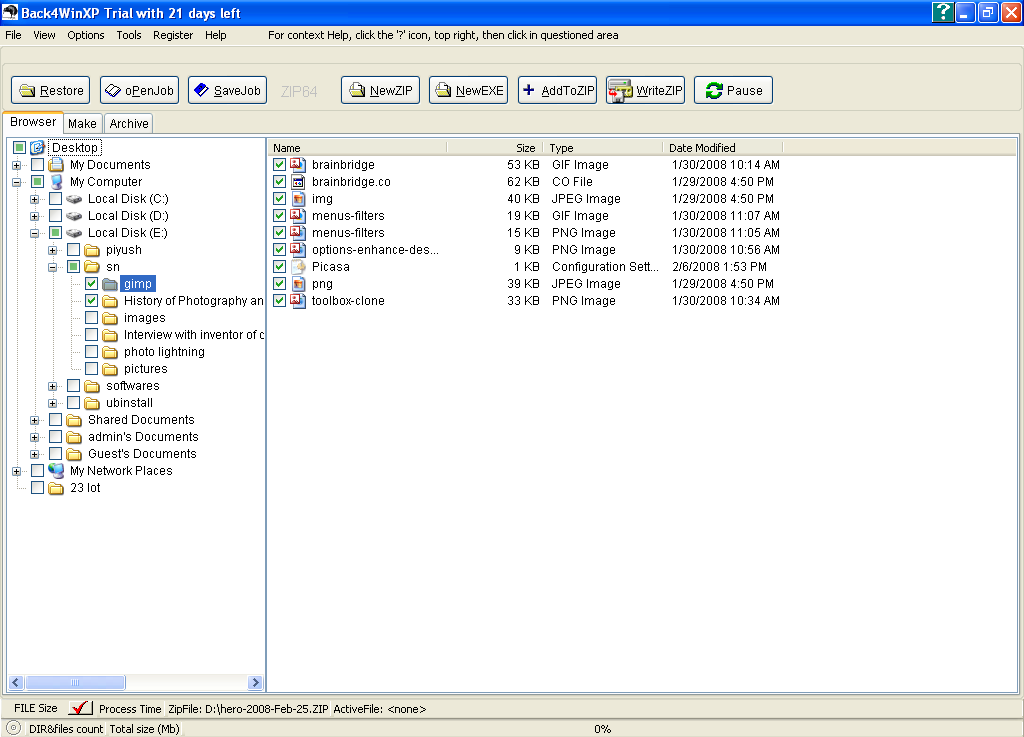Open the File menu
Screen dimensions: 1024x737
pyautogui.click(x=13, y=35)
